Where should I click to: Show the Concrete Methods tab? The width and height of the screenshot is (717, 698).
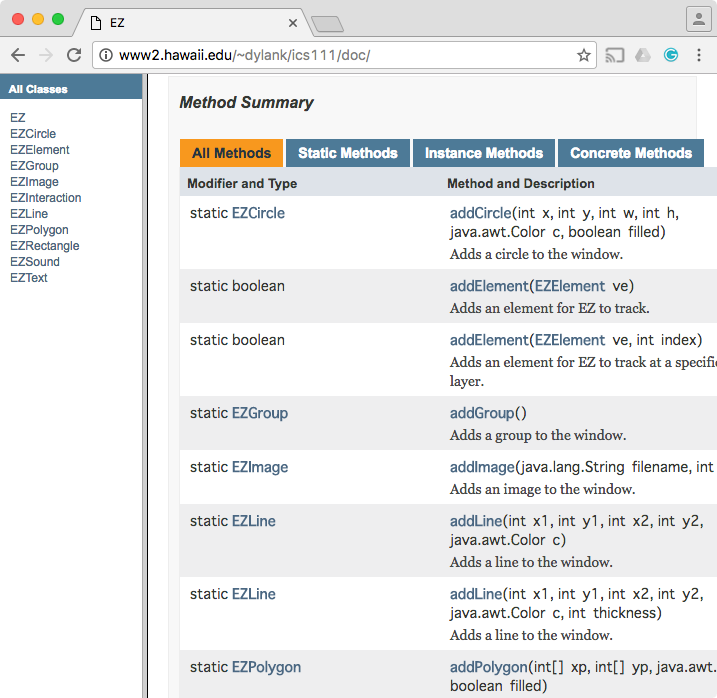pos(630,153)
